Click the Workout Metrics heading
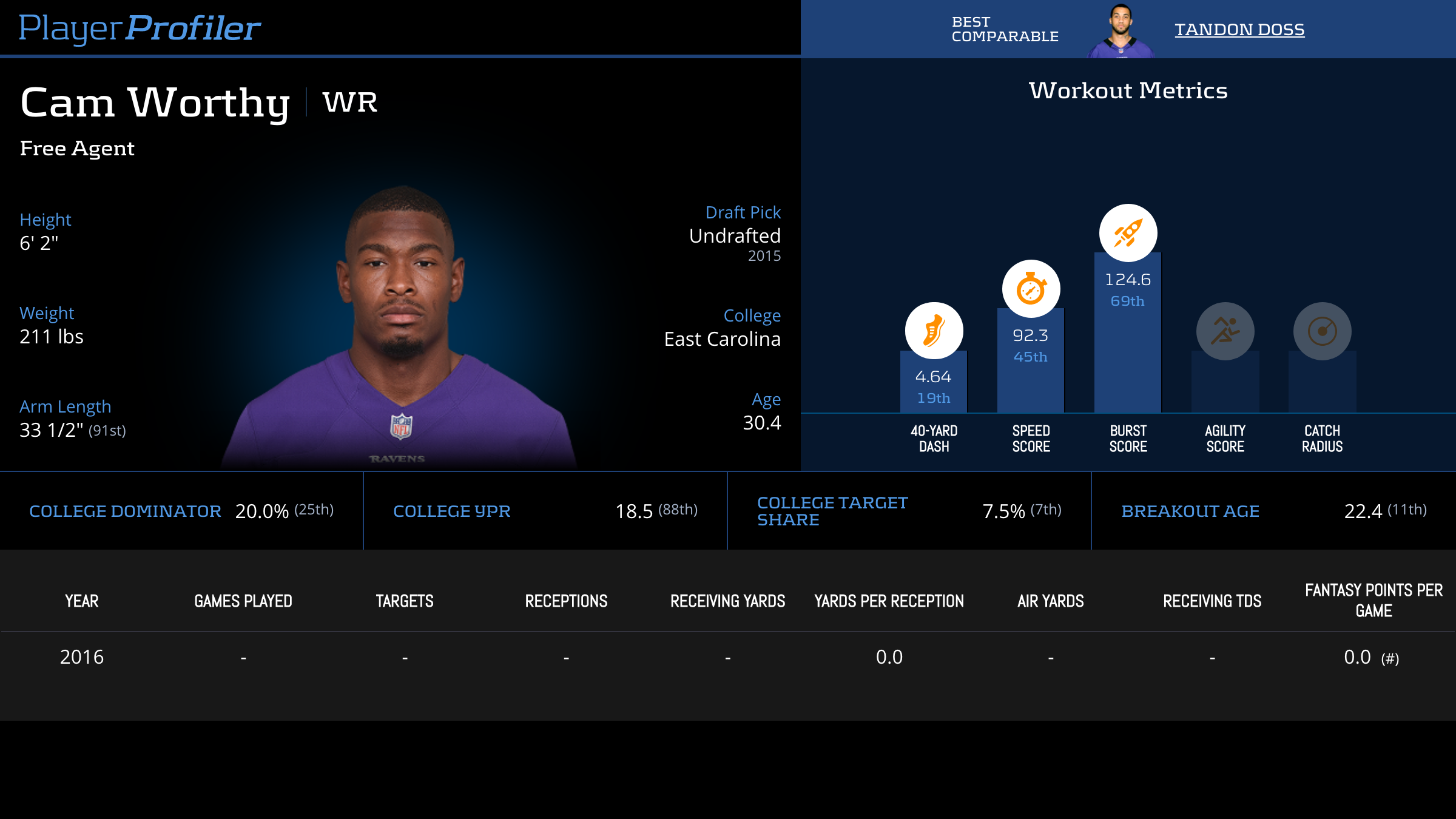The image size is (1456, 819). [1128, 90]
